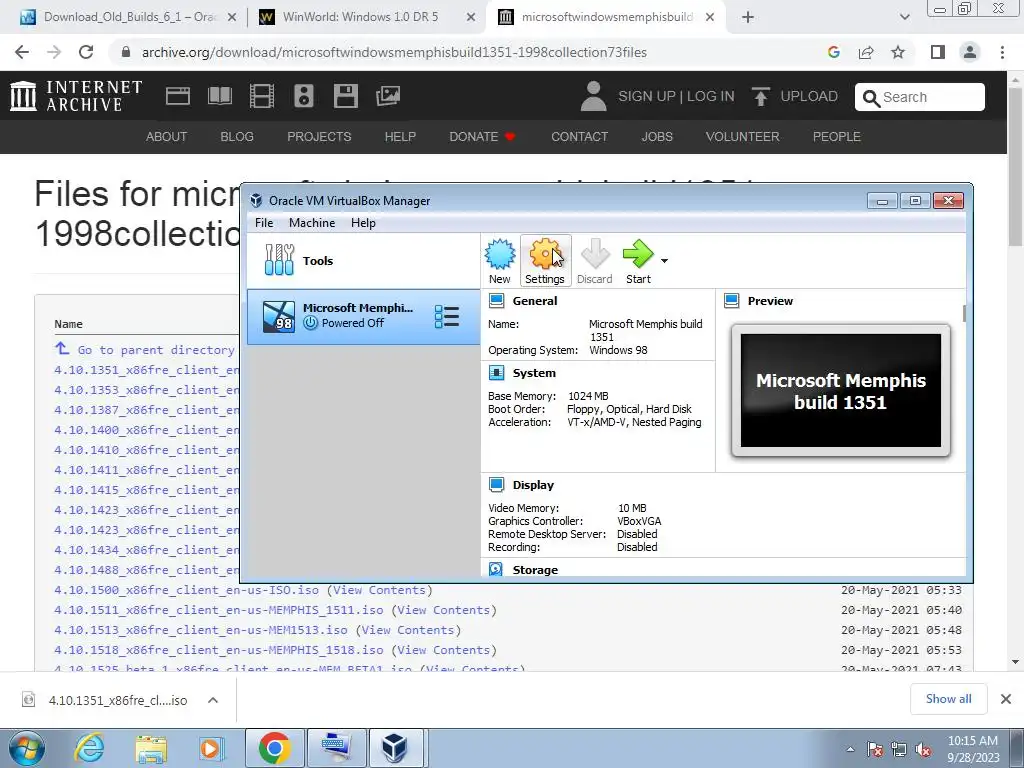This screenshot has width=1024, height=768.
Task: Click the Storage section disk icon
Action: point(496,569)
